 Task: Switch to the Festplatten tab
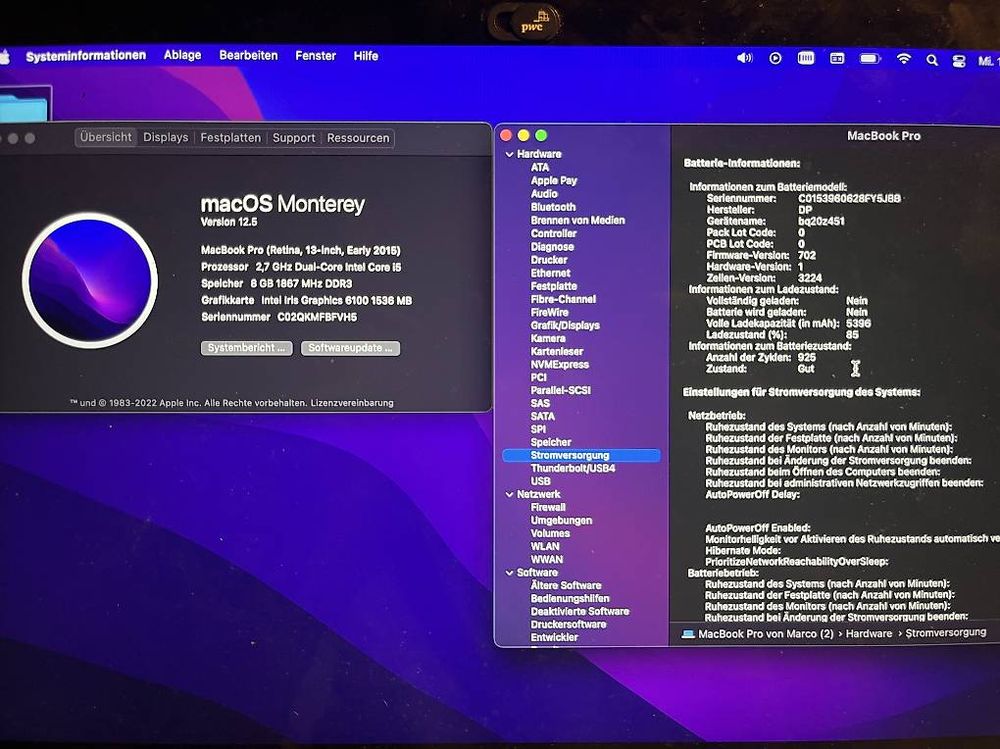point(230,138)
